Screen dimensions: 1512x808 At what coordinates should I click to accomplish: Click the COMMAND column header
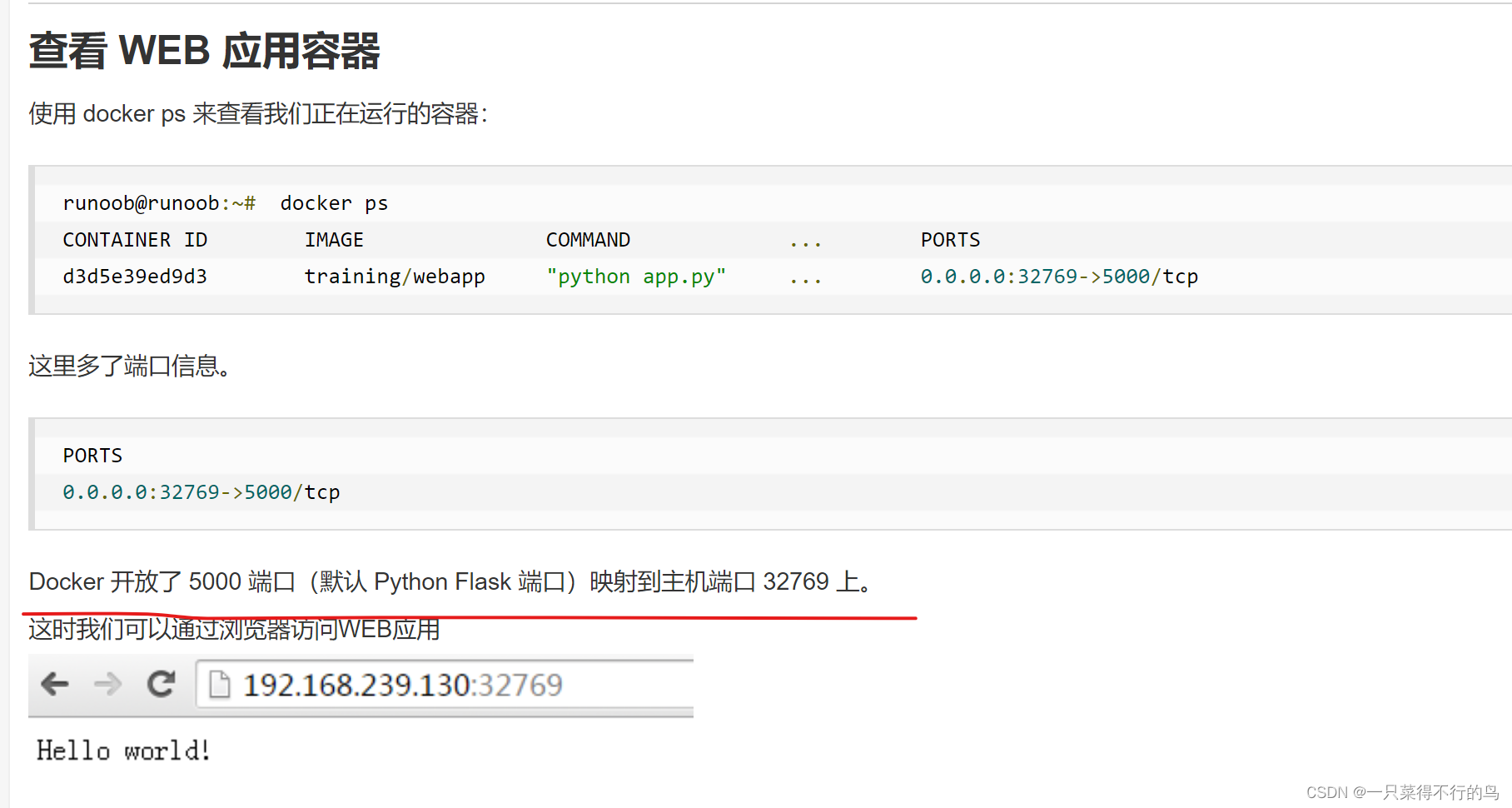click(588, 240)
